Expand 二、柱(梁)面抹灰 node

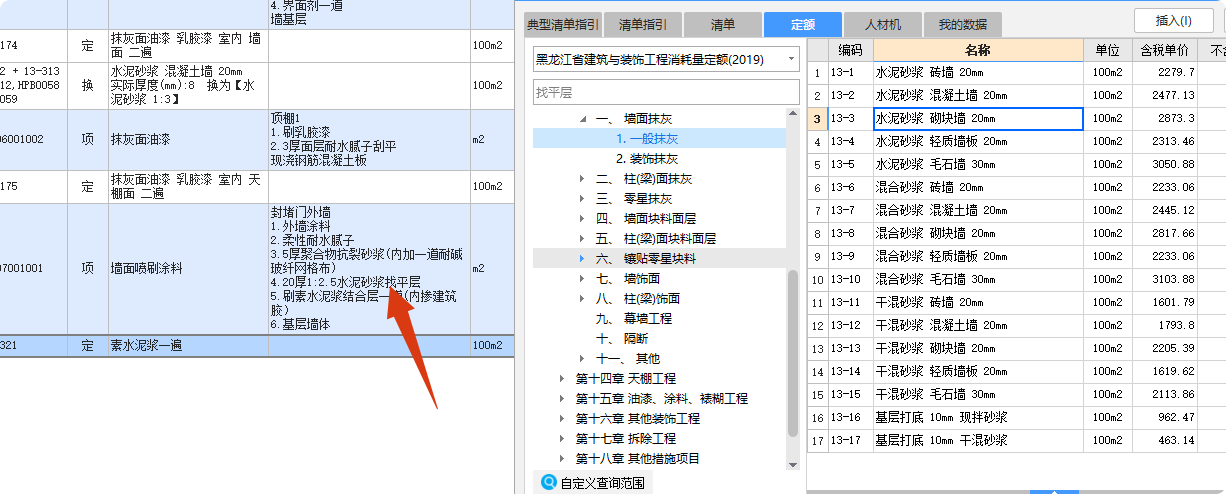583,179
